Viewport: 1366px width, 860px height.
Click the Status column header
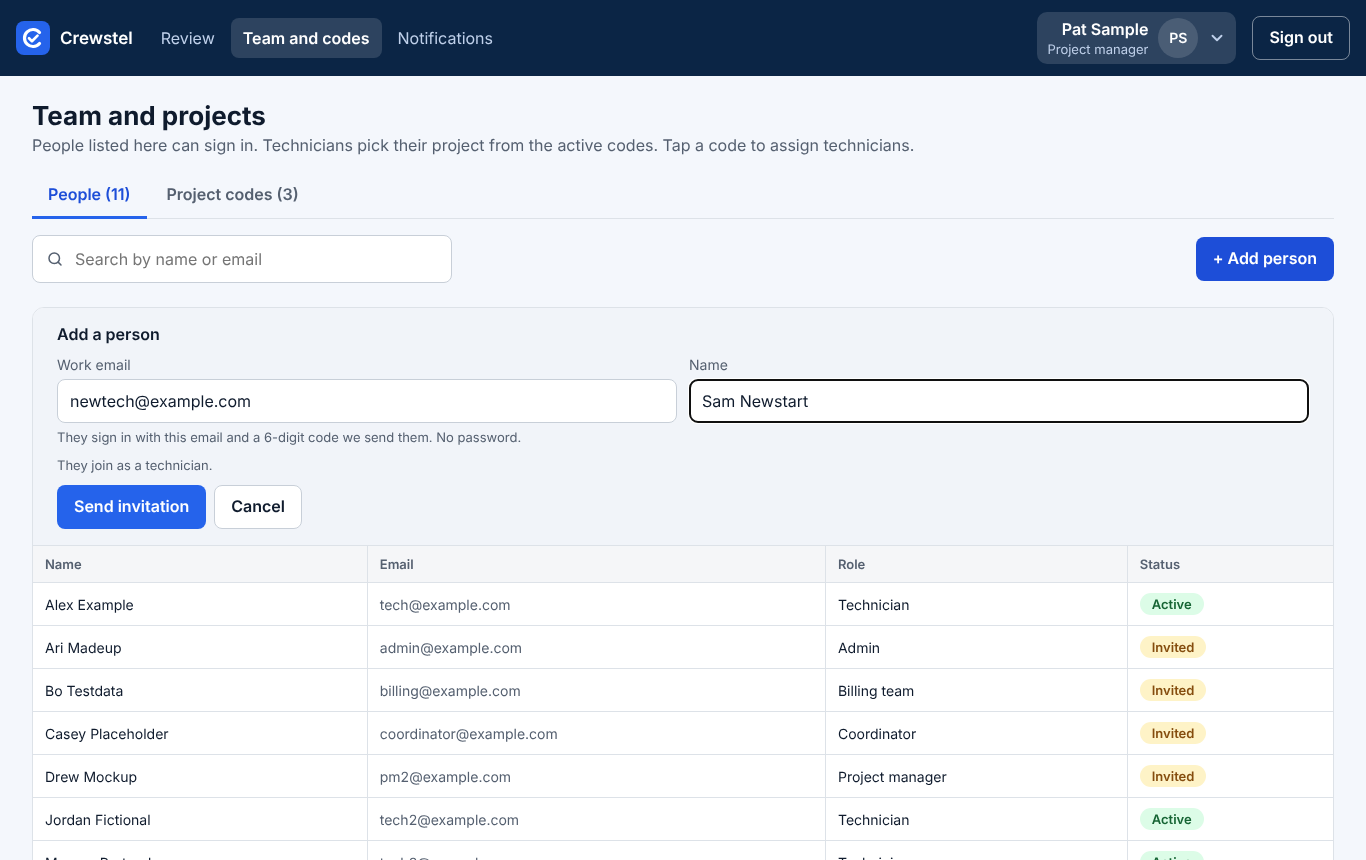coord(1160,565)
